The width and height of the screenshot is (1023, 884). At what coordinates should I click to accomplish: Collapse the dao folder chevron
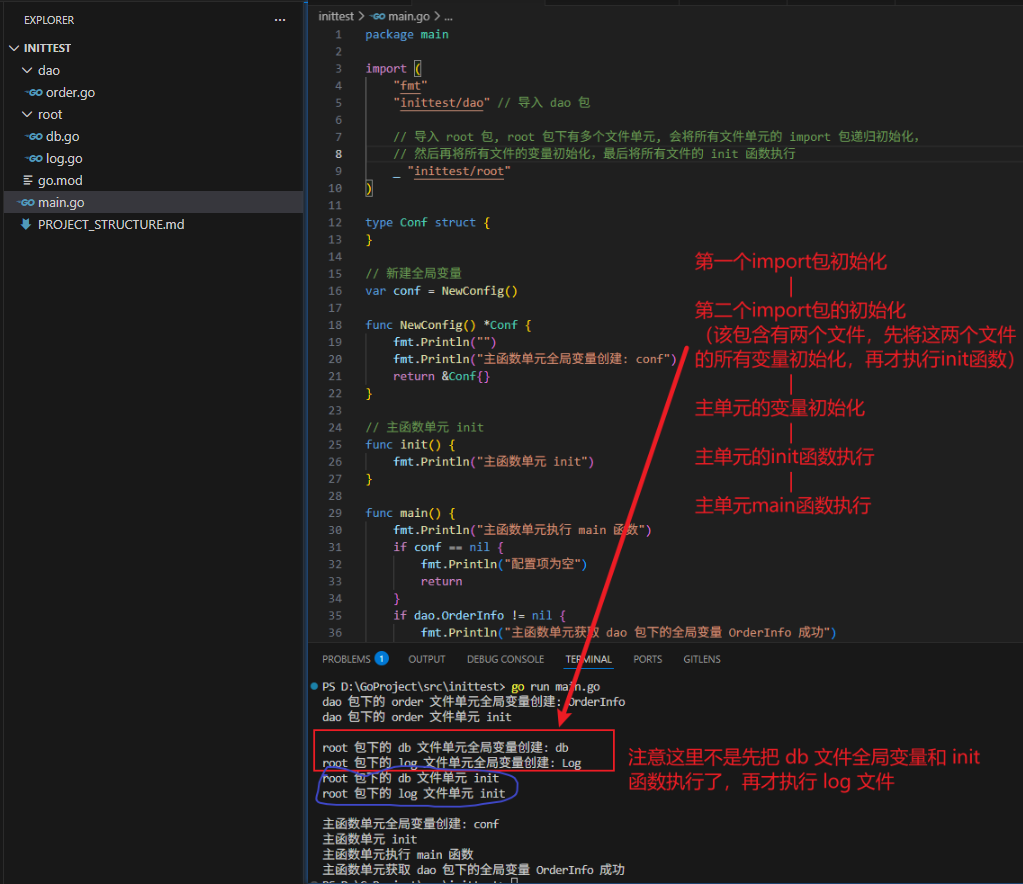27,70
